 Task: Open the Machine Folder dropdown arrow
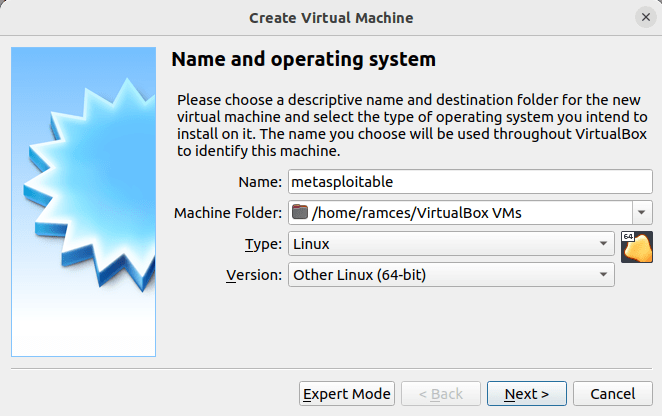point(642,212)
